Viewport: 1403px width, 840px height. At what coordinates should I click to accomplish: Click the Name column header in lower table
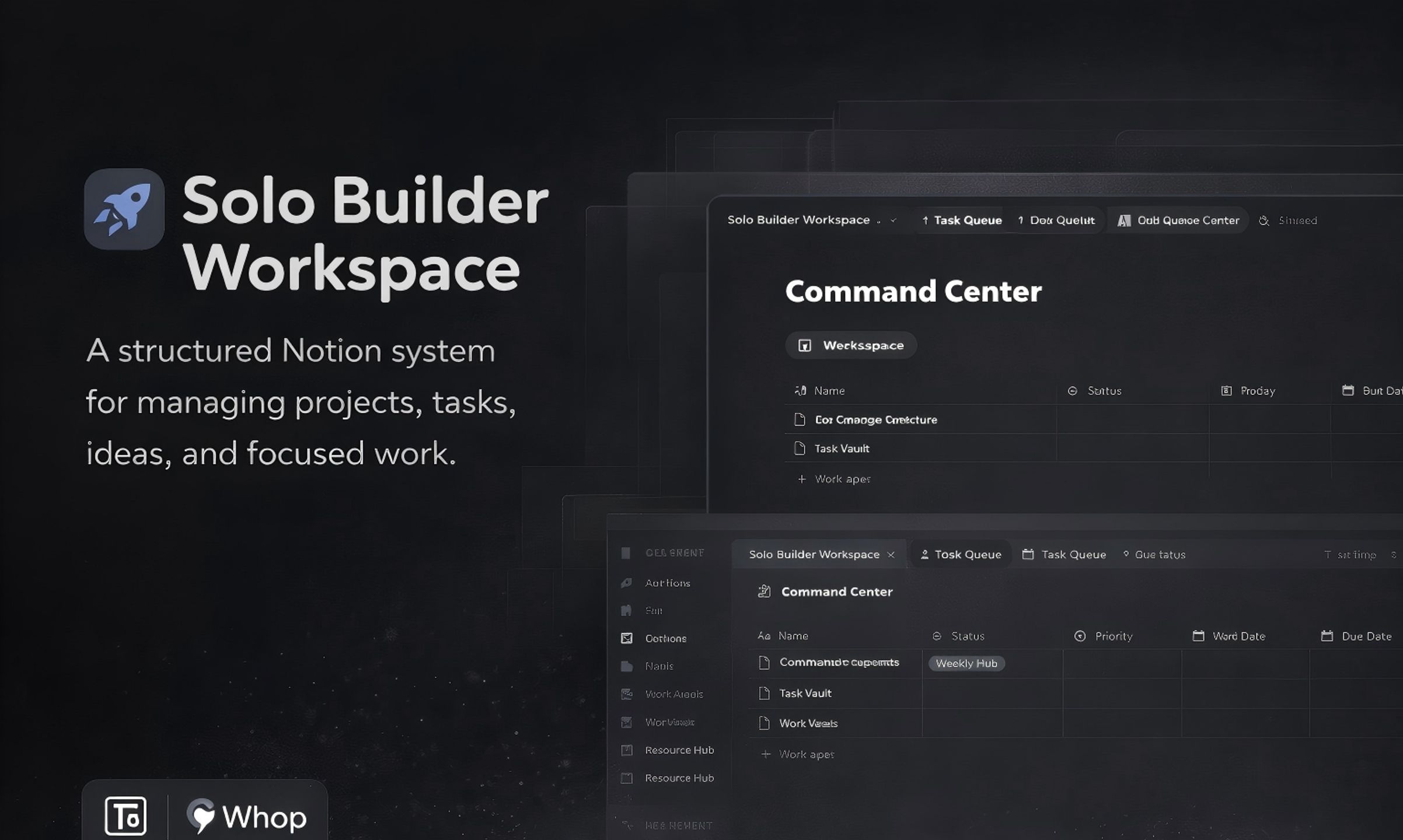pos(783,636)
